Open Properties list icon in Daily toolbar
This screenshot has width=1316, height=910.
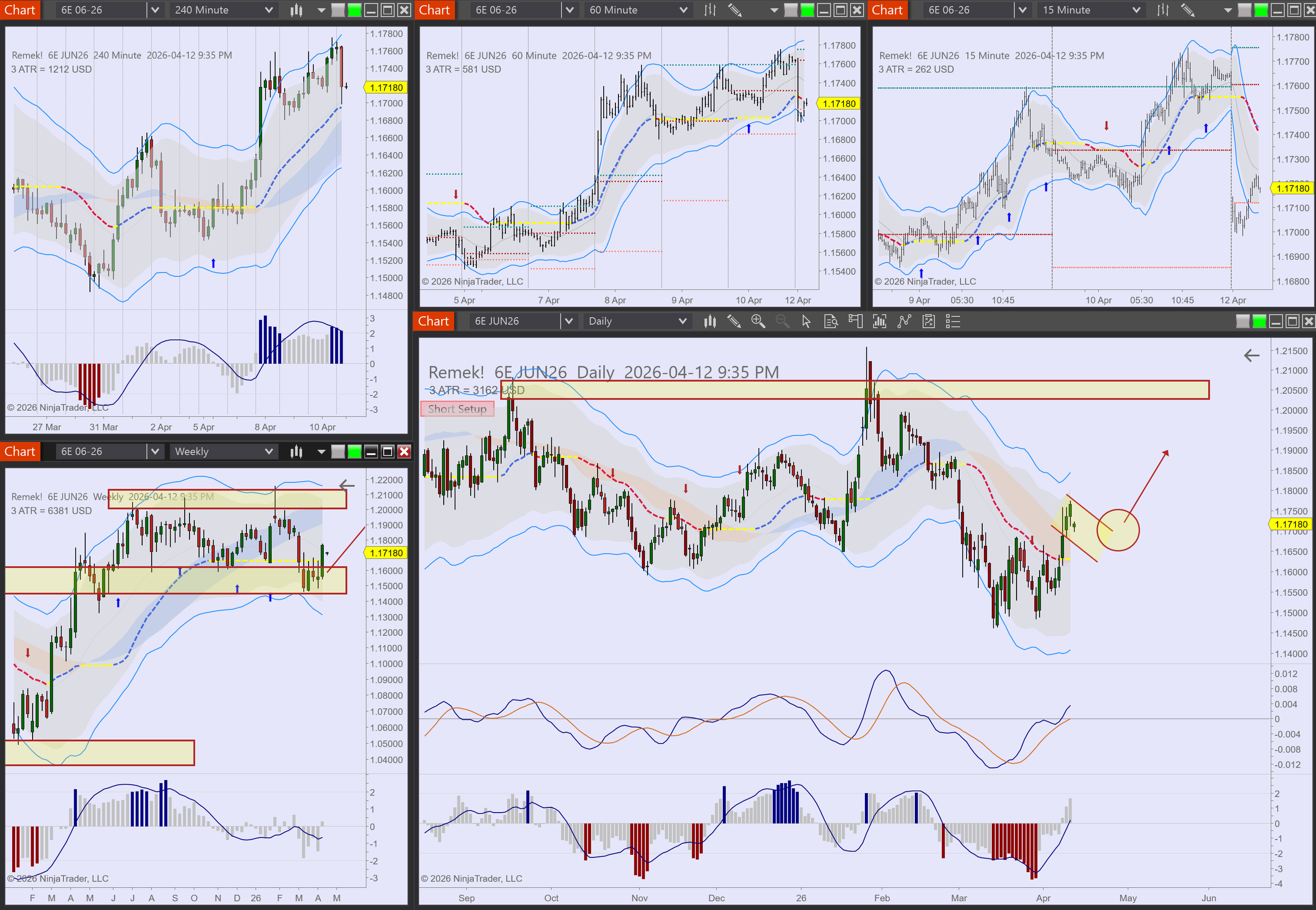[953, 322]
